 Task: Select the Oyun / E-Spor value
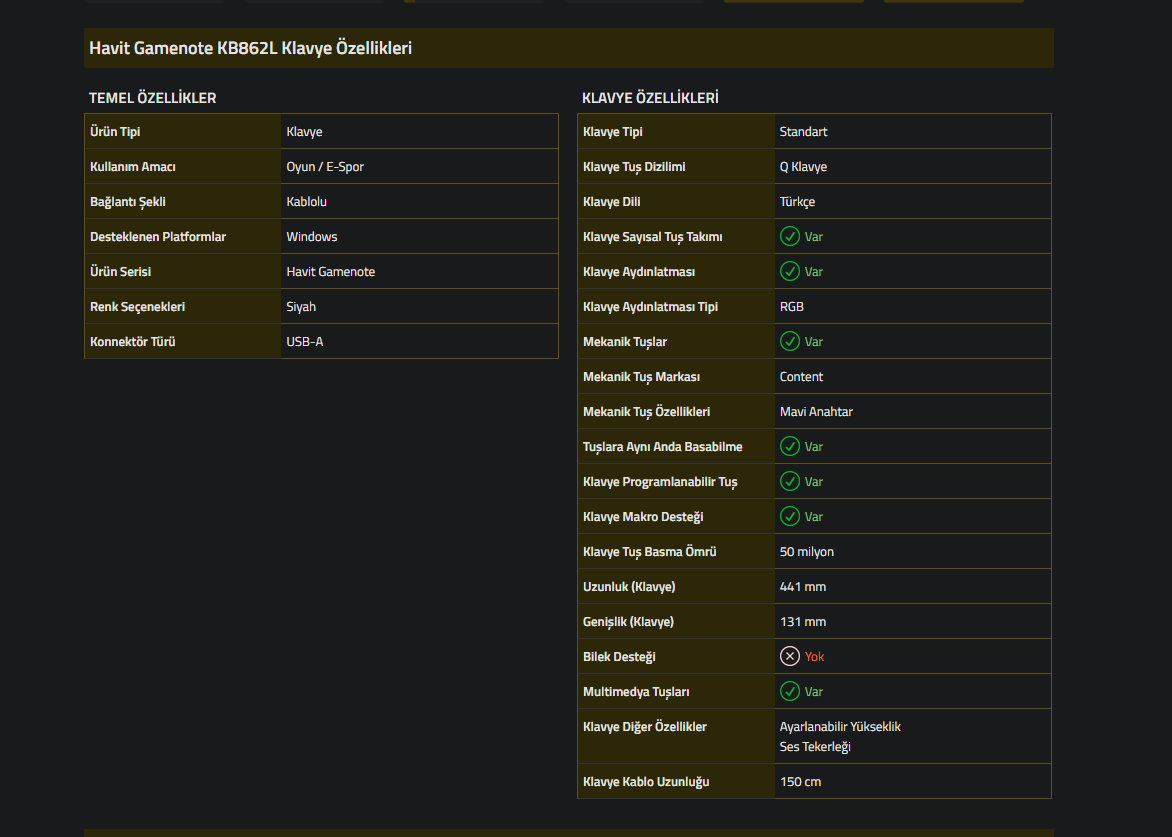click(x=325, y=167)
